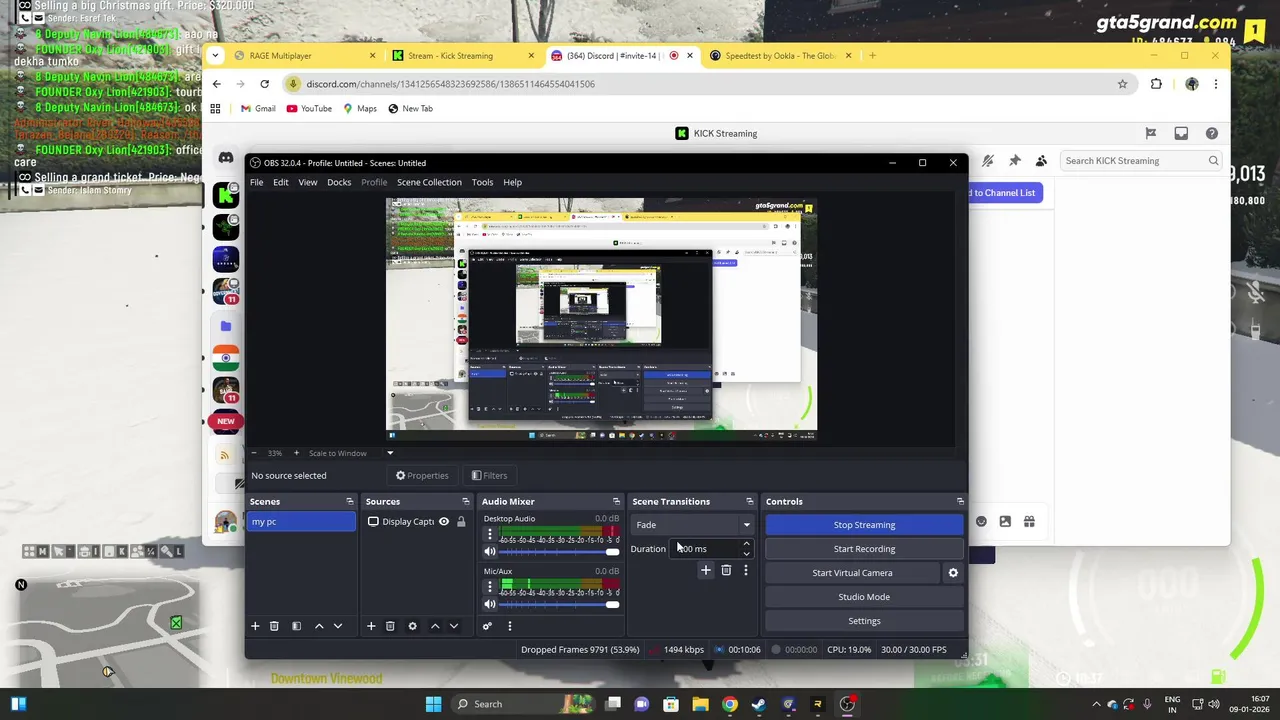Screen dimensions: 1280x720
Task: Open Mic/Aux three-dot options
Action: pos(490,587)
